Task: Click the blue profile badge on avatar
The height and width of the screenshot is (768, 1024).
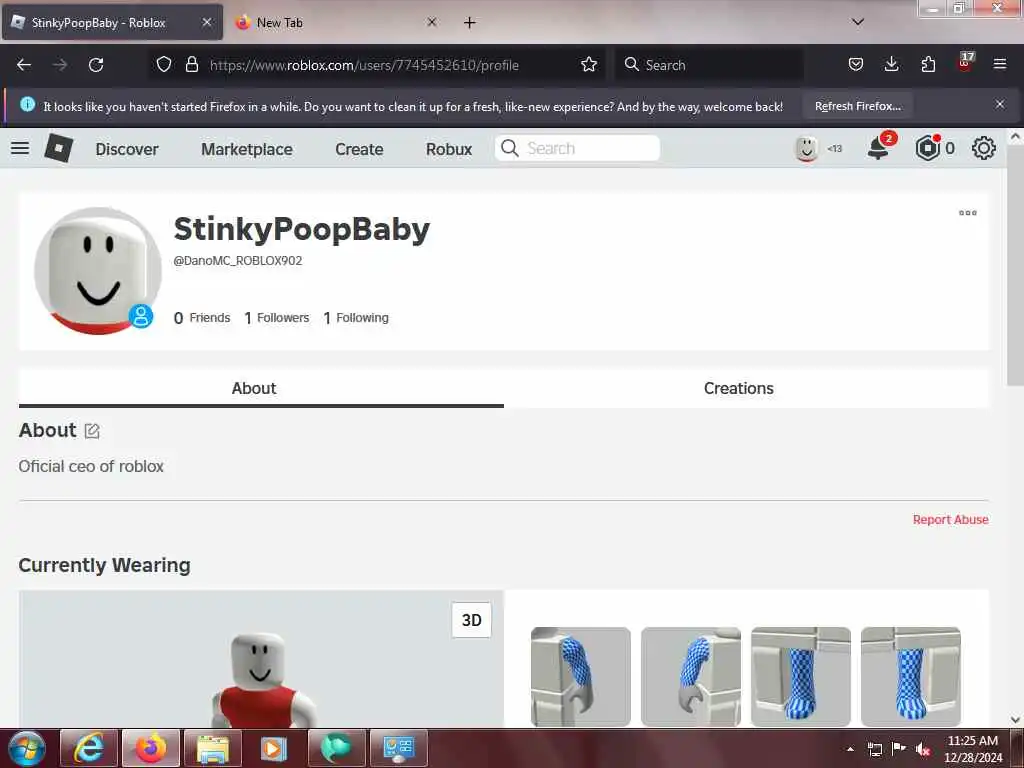Action: [140, 316]
